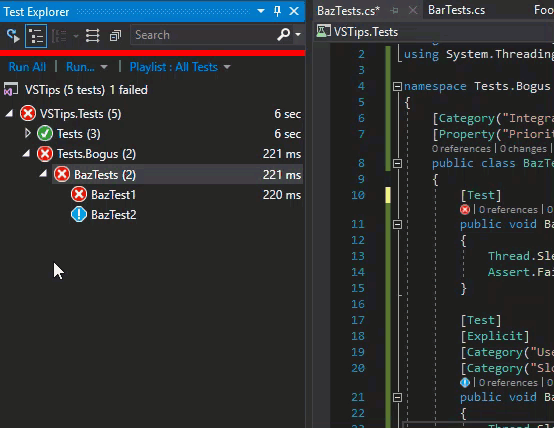The width and height of the screenshot is (554, 428).
Task: Click the Collapse All icon
Action: pos(115,35)
